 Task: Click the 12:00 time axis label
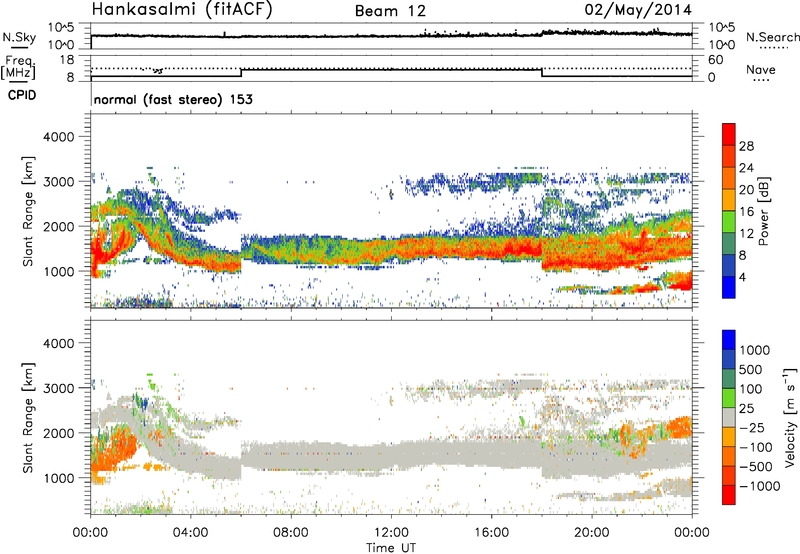coord(391,533)
